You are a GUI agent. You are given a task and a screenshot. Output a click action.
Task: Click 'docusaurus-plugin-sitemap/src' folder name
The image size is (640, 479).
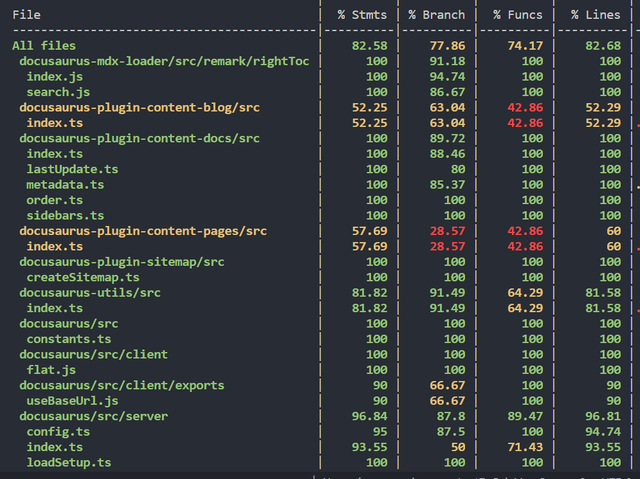click(x=122, y=262)
